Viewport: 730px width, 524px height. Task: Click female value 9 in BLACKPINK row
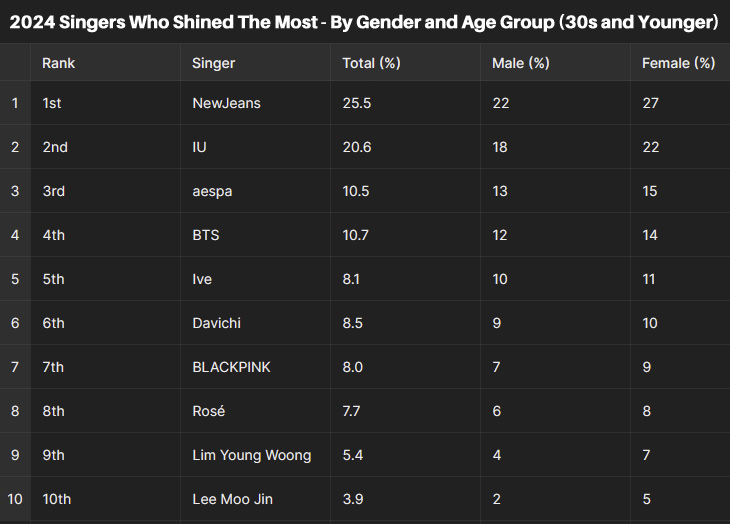pos(647,367)
